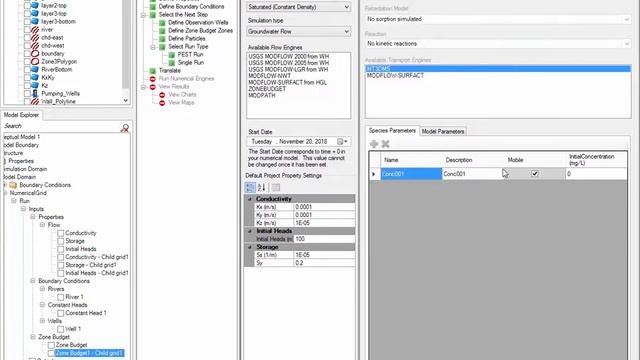Select MT3DMS transport engine
The height and width of the screenshot is (360, 640).
pyautogui.click(x=498, y=69)
